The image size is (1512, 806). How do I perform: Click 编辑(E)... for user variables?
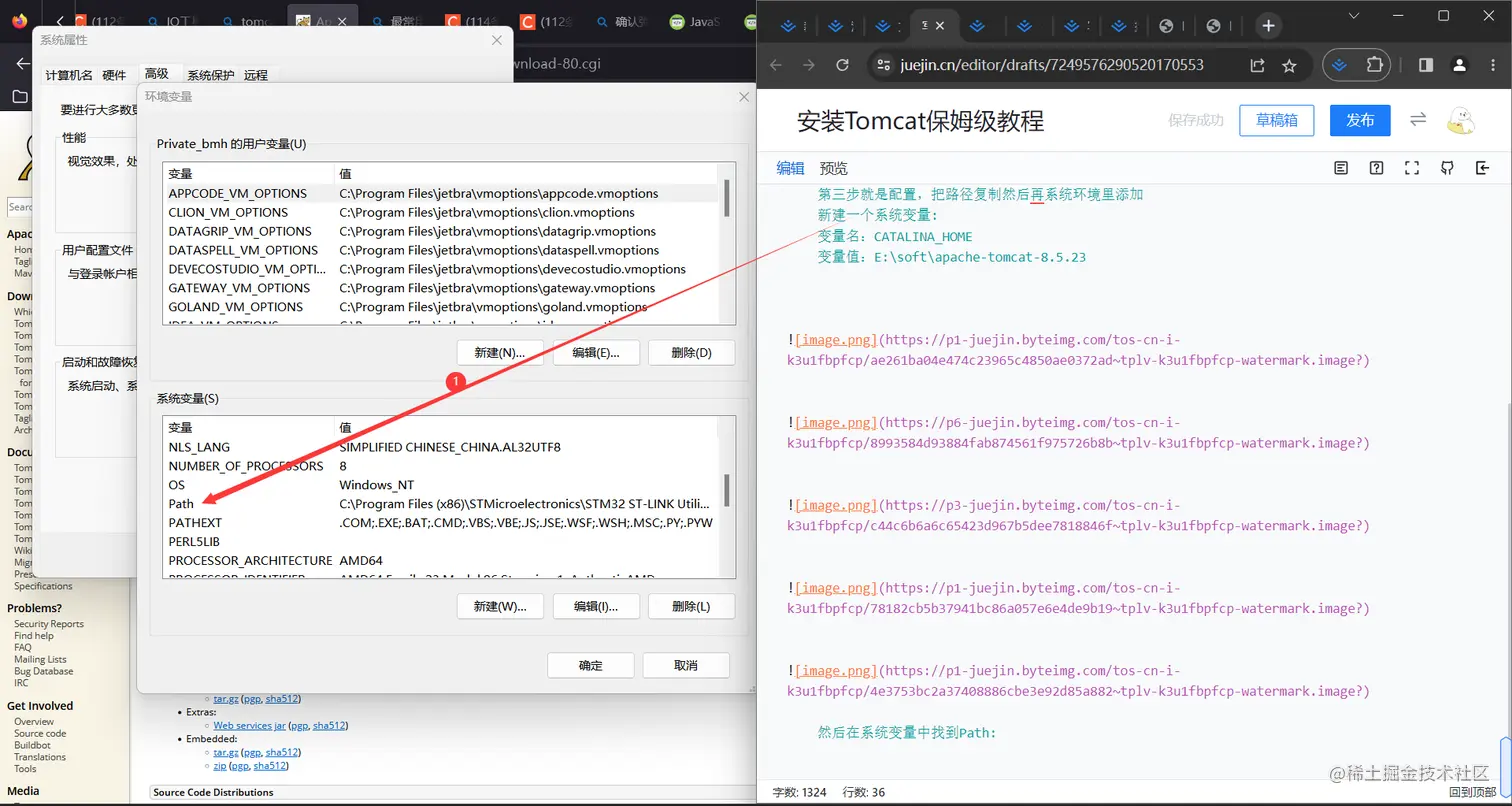point(595,353)
